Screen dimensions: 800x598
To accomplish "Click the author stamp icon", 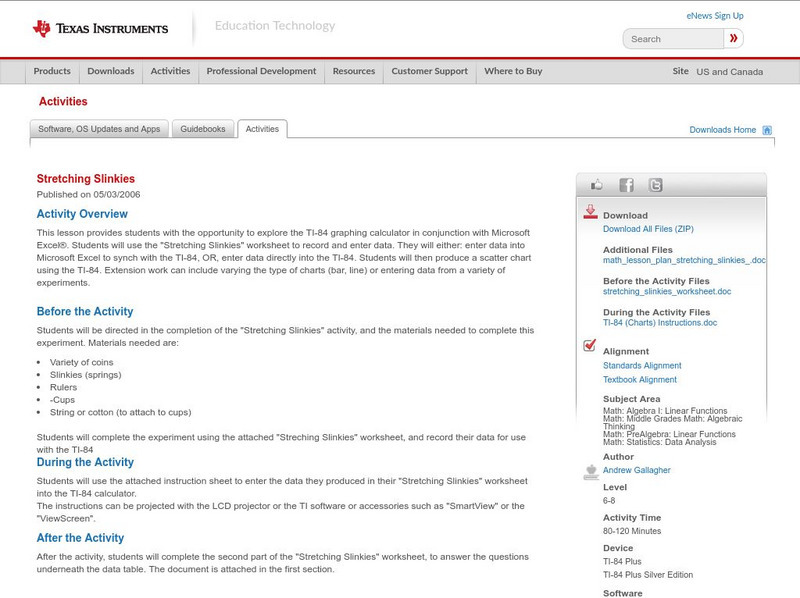I will (x=591, y=472).
